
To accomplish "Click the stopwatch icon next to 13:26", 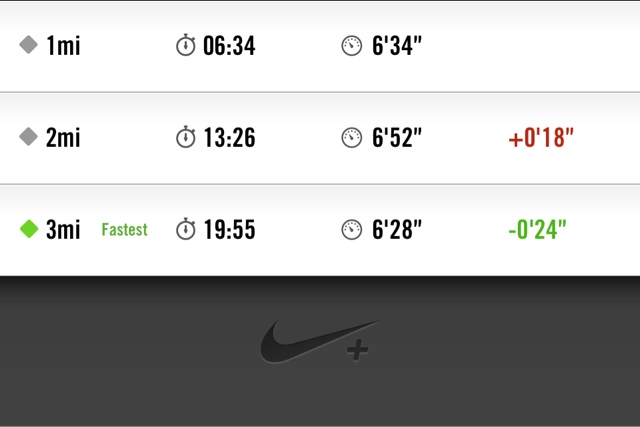I will click(186, 137).
